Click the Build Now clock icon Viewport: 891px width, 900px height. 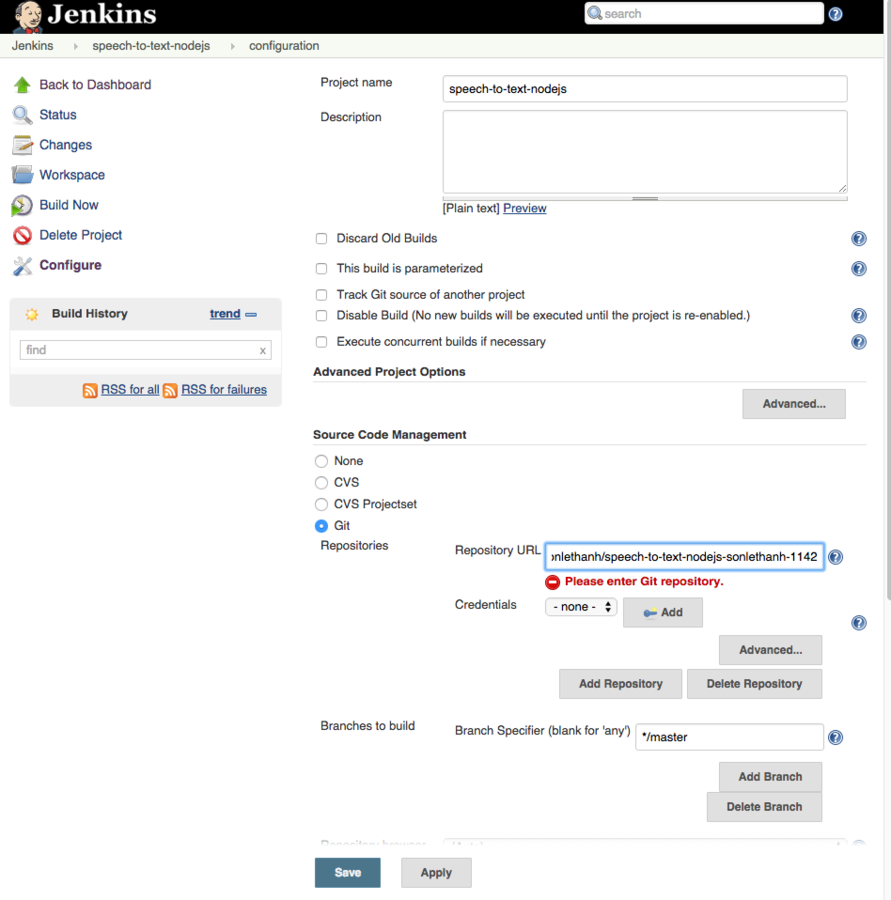pyautogui.click(x=22, y=205)
